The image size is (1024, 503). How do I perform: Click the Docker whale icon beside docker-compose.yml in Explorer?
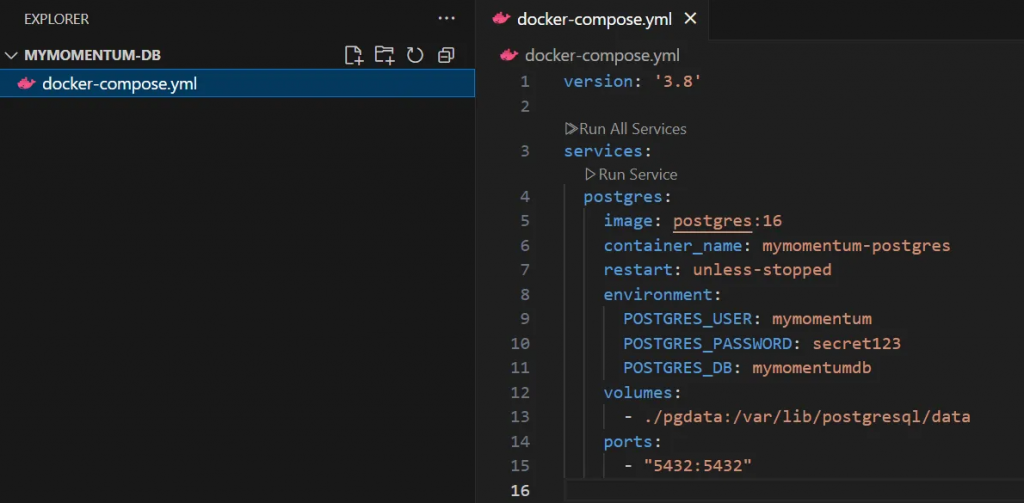[x=26, y=84]
